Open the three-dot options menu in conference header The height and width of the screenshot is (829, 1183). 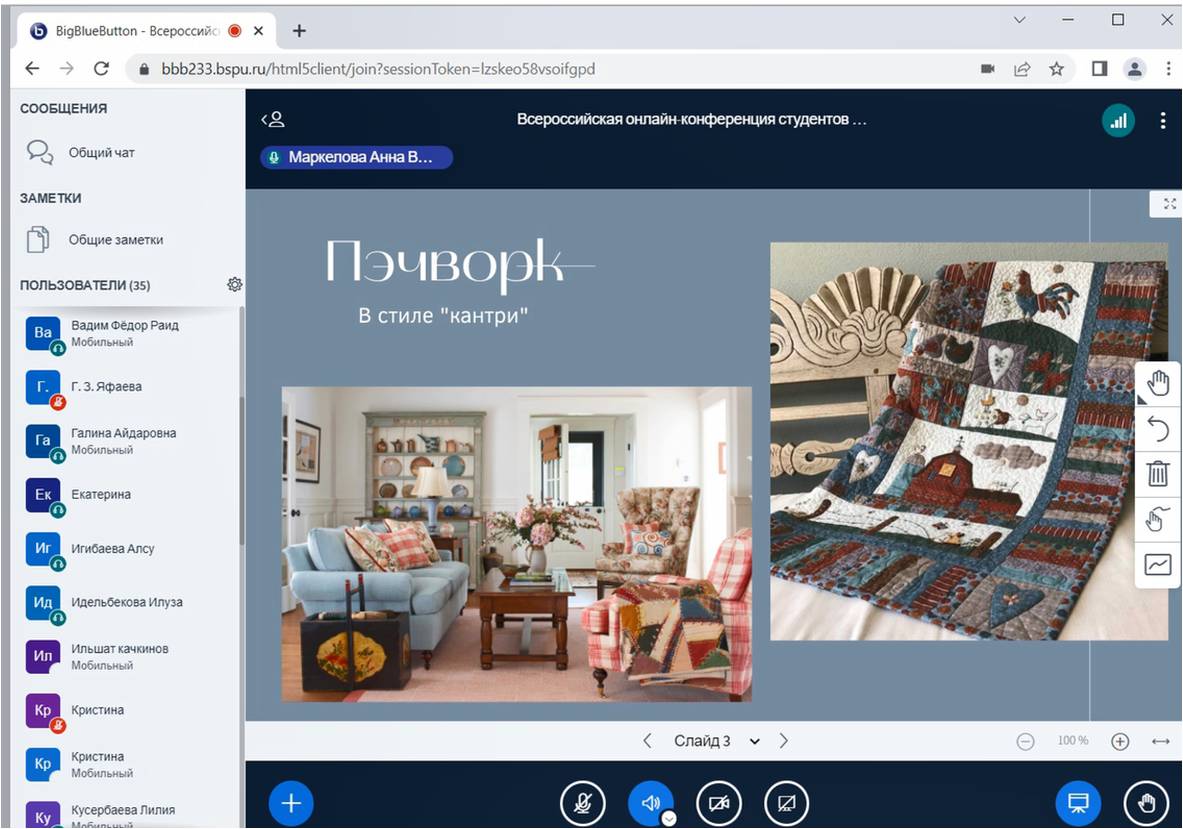(x=1162, y=121)
